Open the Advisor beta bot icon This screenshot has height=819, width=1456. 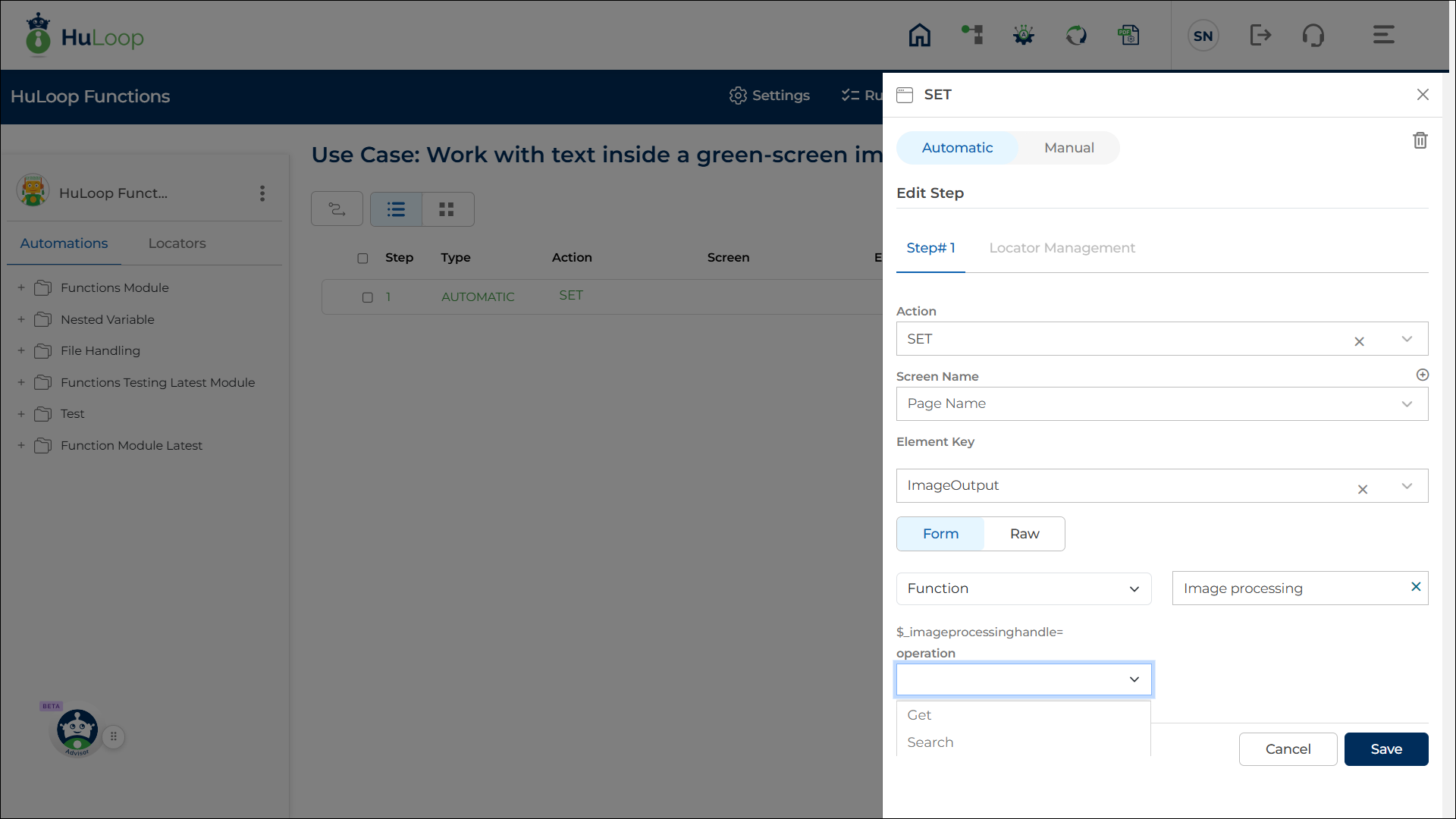[77, 731]
